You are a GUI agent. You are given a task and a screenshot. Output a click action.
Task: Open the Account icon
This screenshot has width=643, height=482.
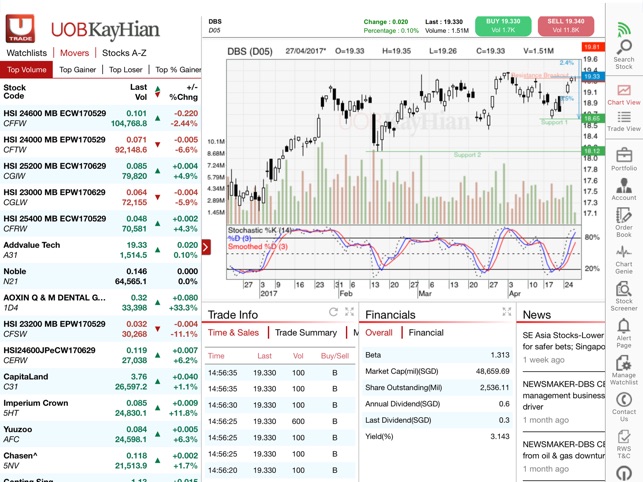624,189
